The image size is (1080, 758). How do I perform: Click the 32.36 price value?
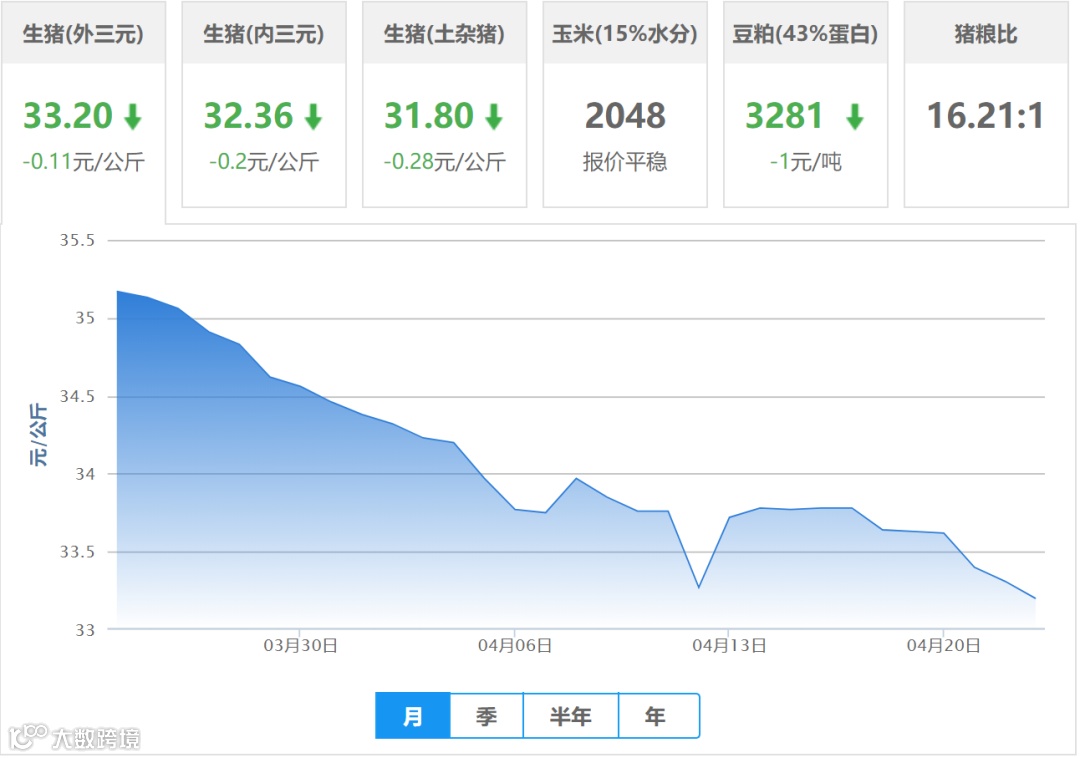point(249,116)
